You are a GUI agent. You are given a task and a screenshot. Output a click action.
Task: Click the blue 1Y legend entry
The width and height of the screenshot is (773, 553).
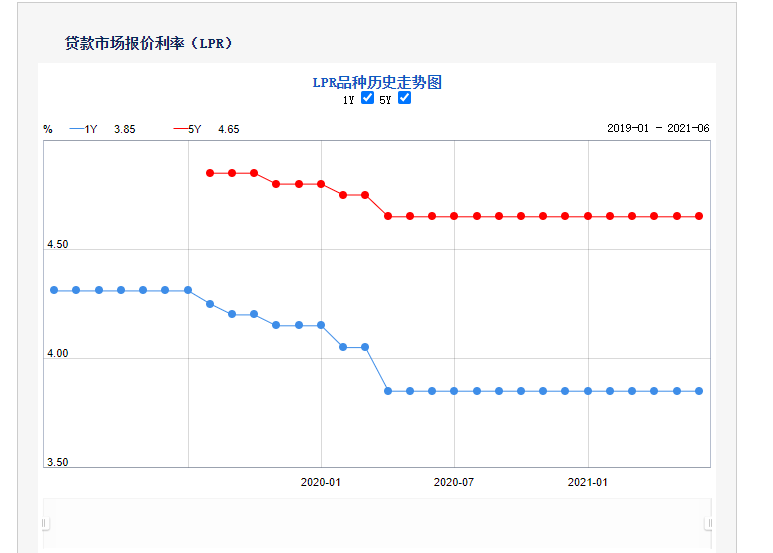pyautogui.click(x=83, y=129)
